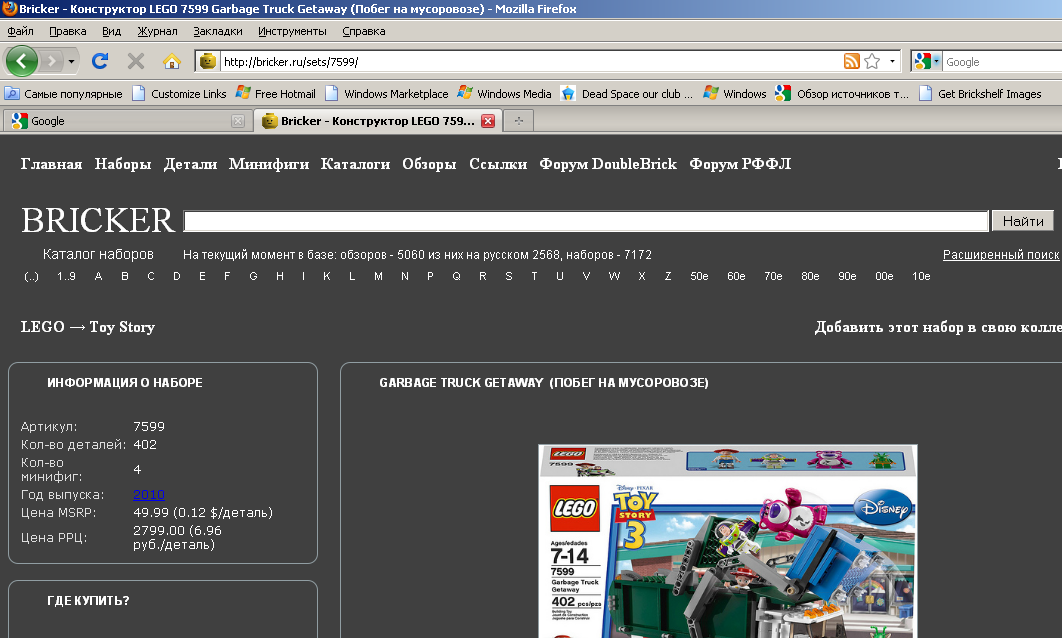The height and width of the screenshot is (638, 1062).
Task: Go to Главная in the site navigation
Action: click(51, 164)
